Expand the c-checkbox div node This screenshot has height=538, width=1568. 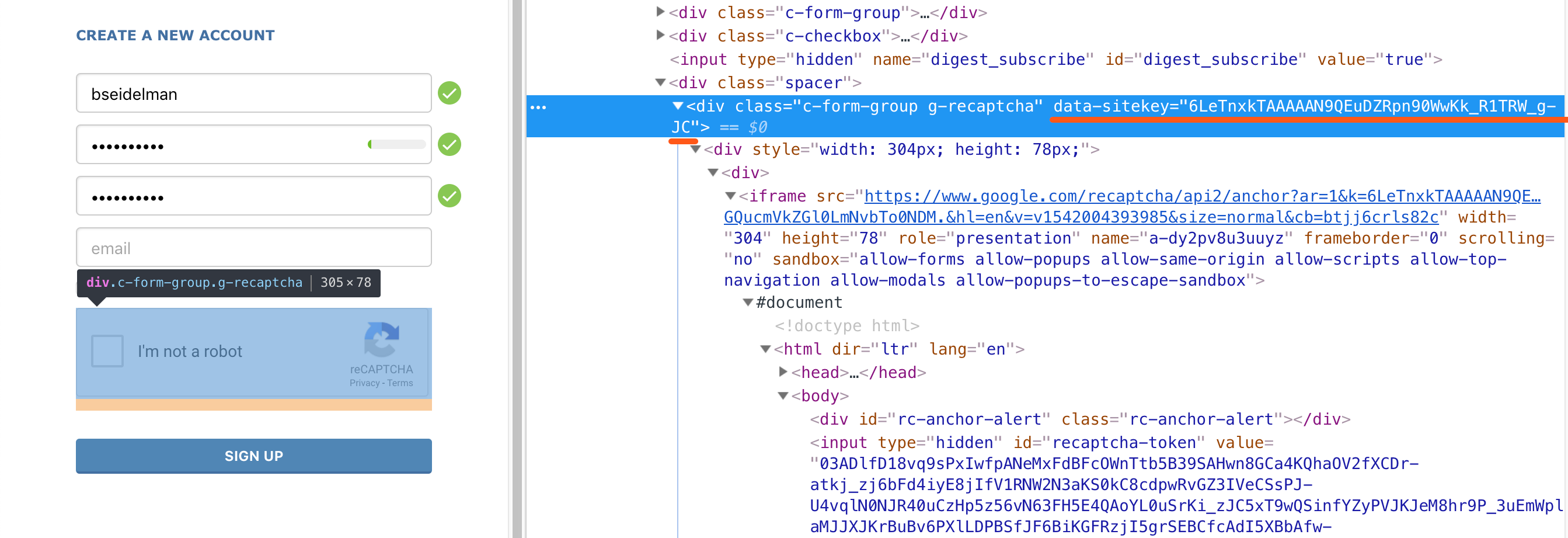click(x=660, y=35)
